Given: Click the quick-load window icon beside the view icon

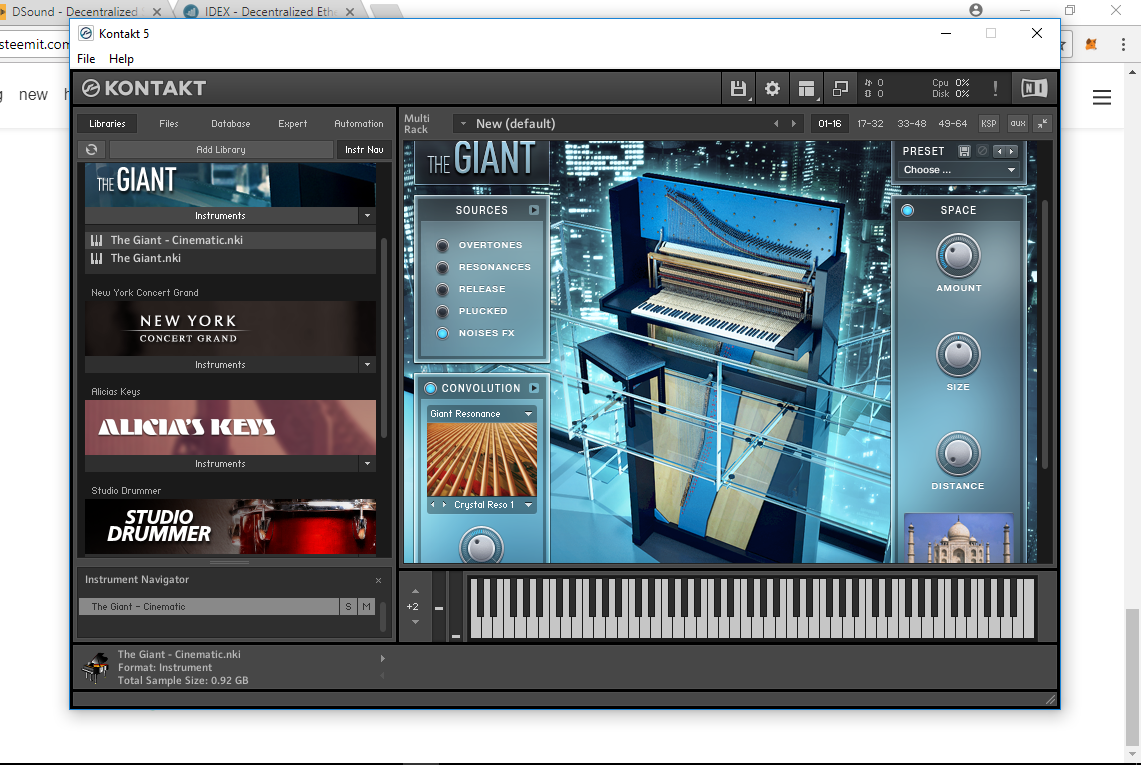Looking at the screenshot, I should (x=840, y=88).
